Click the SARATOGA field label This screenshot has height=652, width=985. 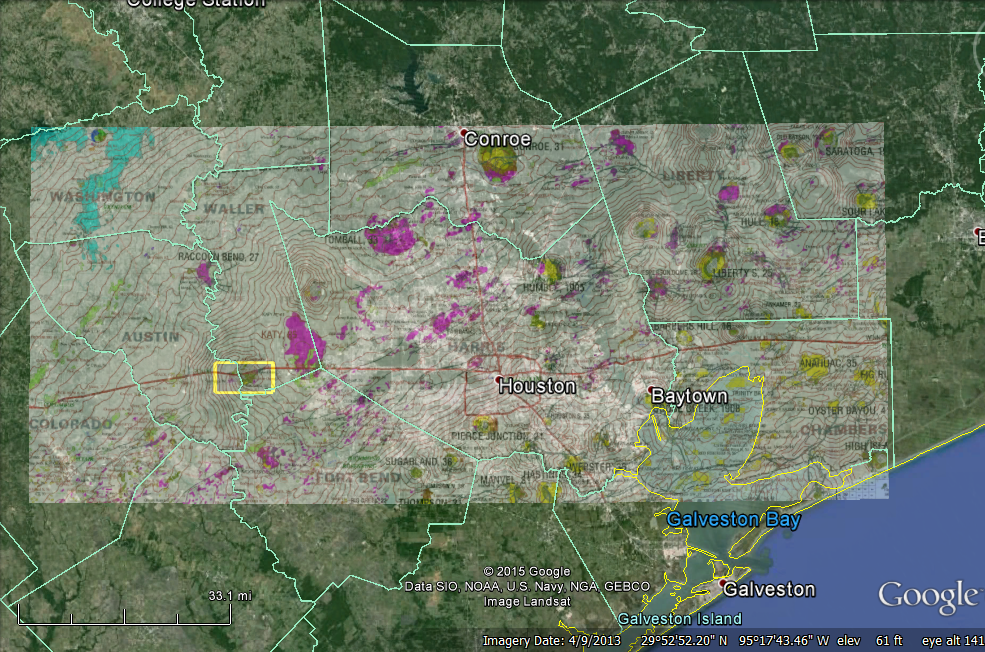(x=854, y=151)
